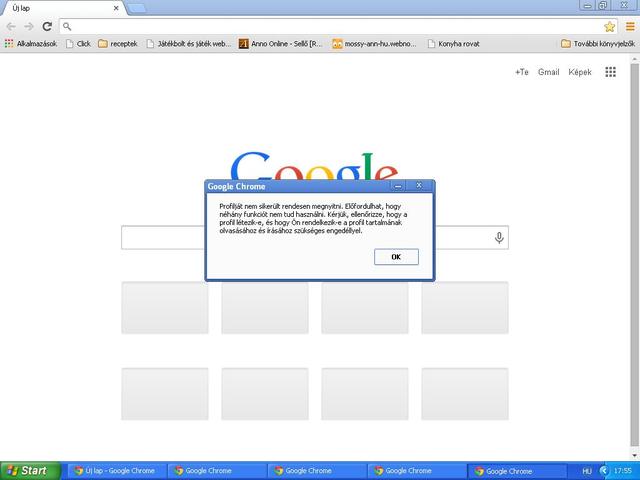Open the first thumbnail in bottom row
This screenshot has height=480, width=640.
pos(165,394)
